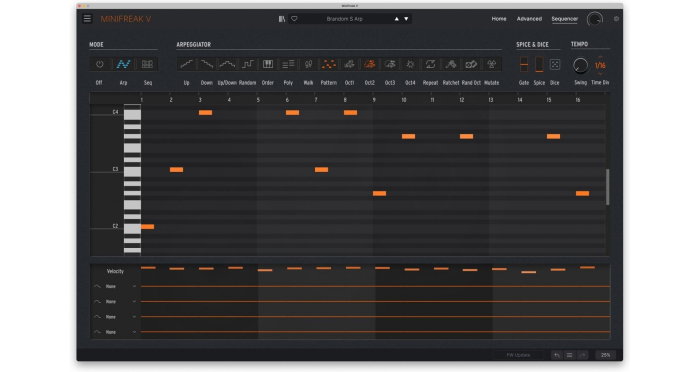Click the C4 piano key
Viewport: 700px width, 372px height.
coord(132,114)
